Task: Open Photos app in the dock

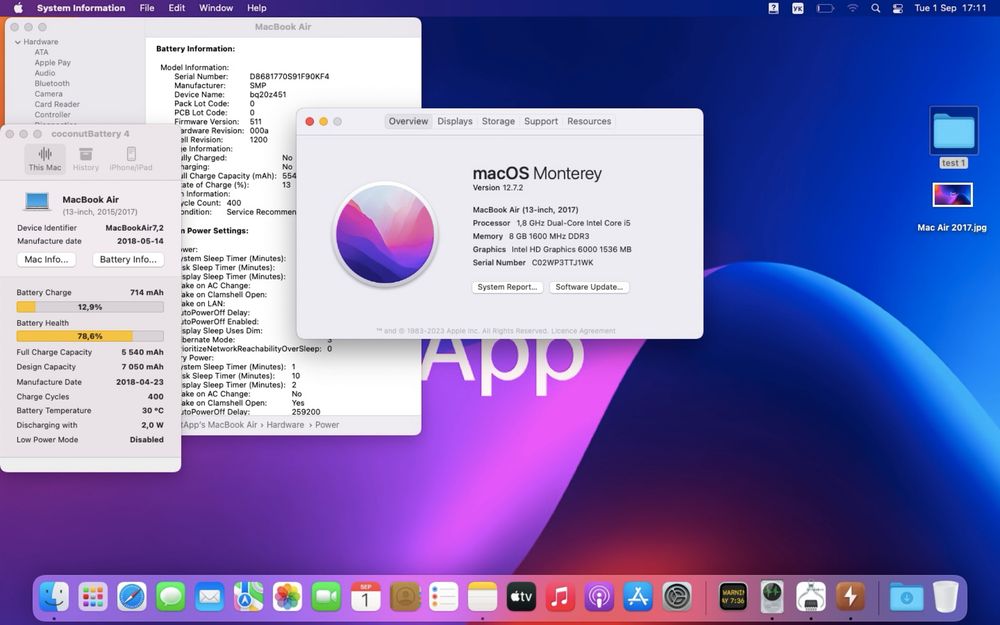Action: 288,598
